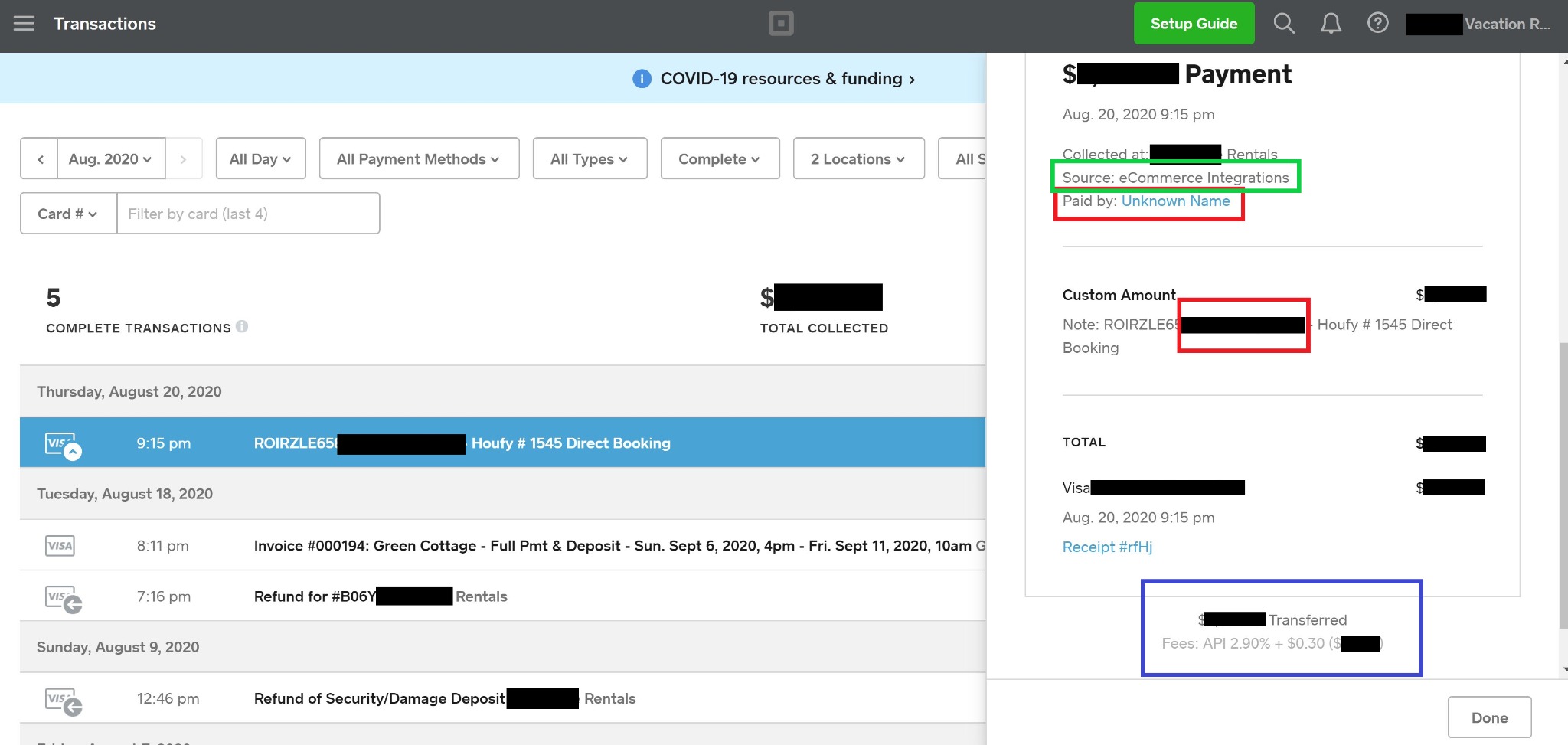
Task: Click the Visa card icon on the 9:15 pm row
Action: pyautogui.click(x=62, y=445)
